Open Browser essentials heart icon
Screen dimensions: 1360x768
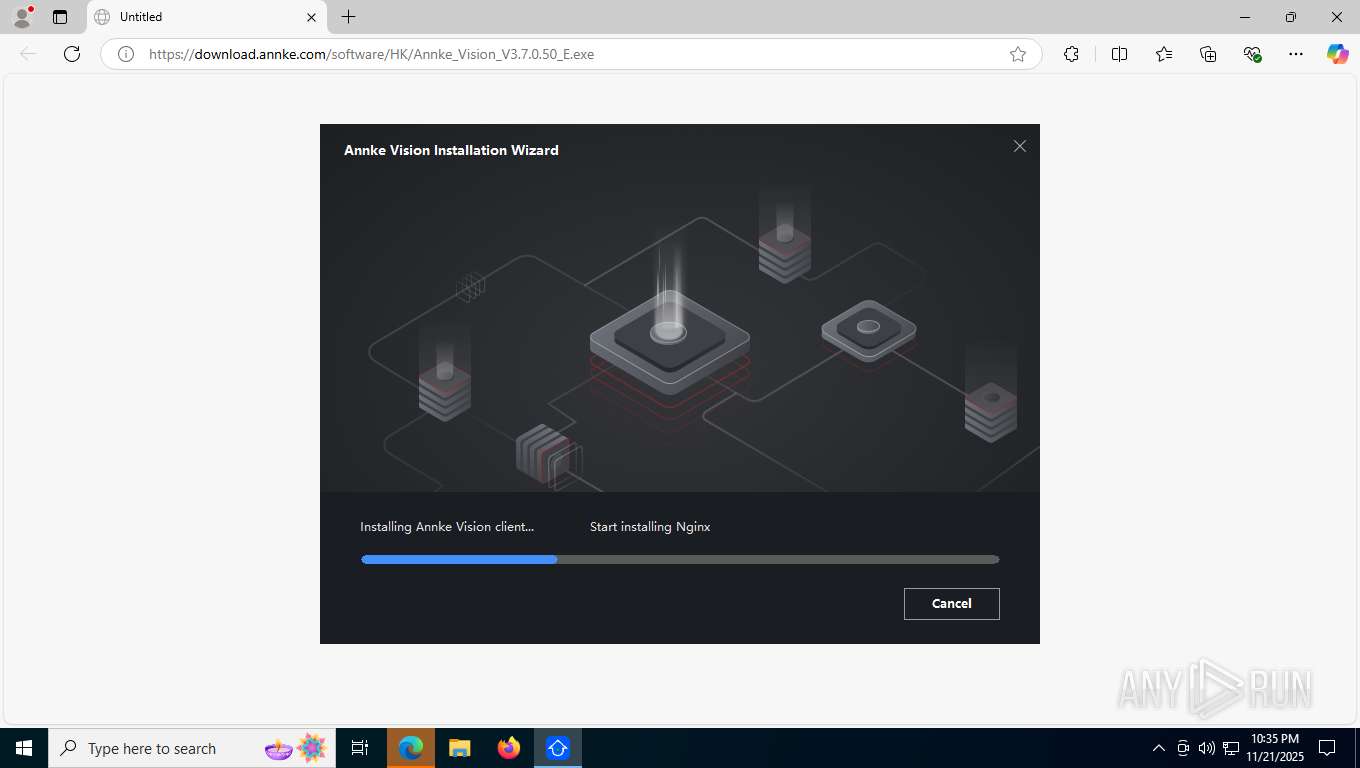(1252, 54)
